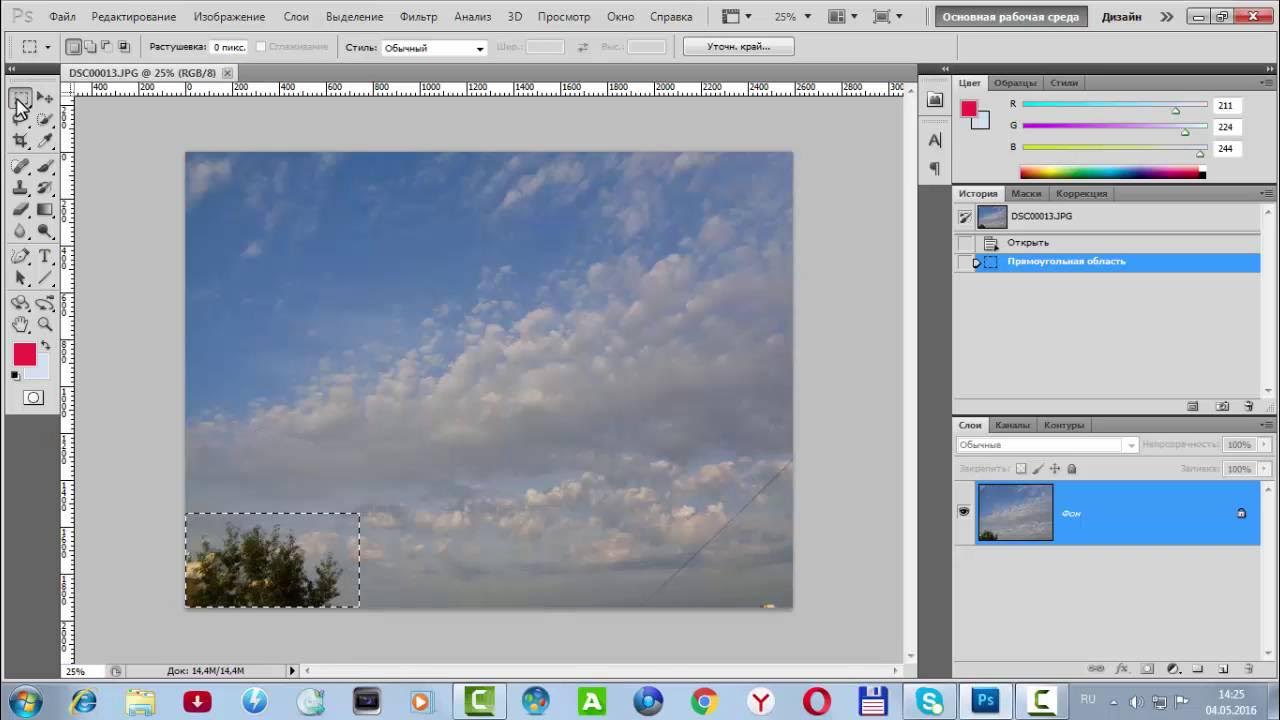Toggle Quick Mask mode

tap(33, 398)
